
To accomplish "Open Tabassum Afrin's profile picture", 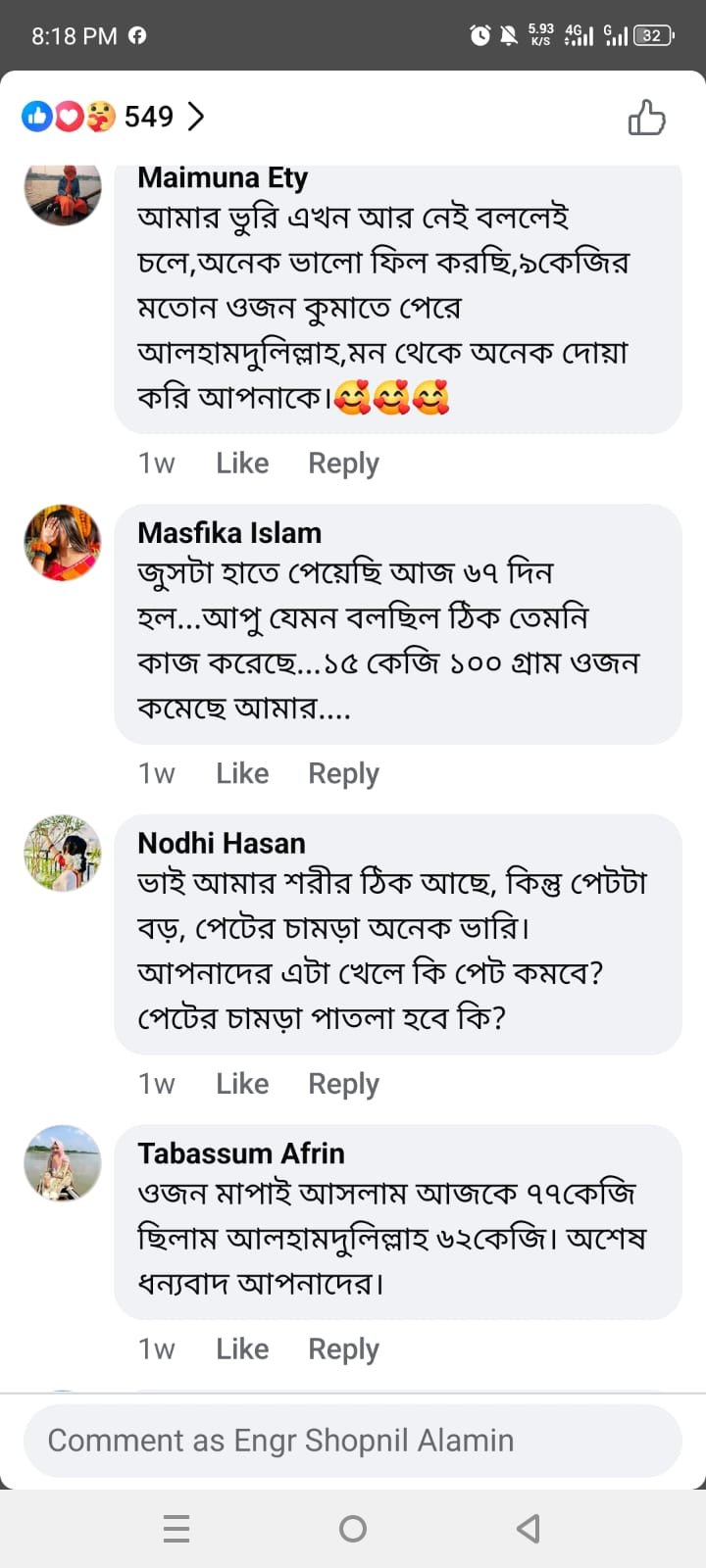I will 63,1163.
